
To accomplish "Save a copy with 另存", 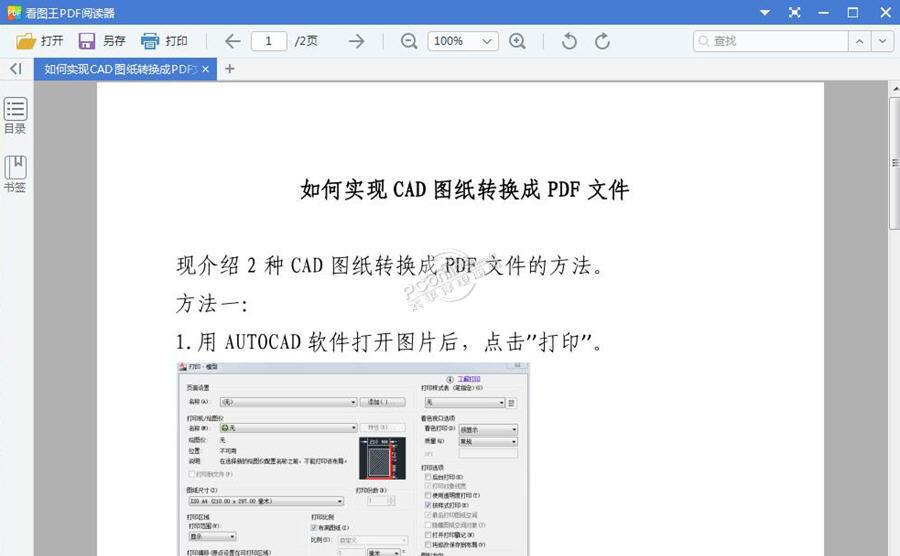I will (102, 41).
